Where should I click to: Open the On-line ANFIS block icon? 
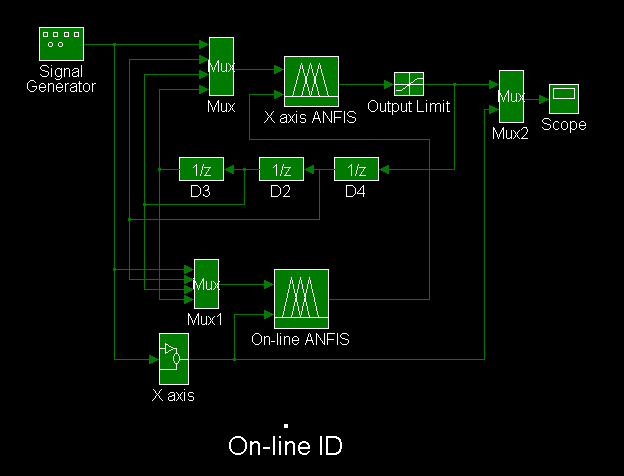[x=301, y=298]
